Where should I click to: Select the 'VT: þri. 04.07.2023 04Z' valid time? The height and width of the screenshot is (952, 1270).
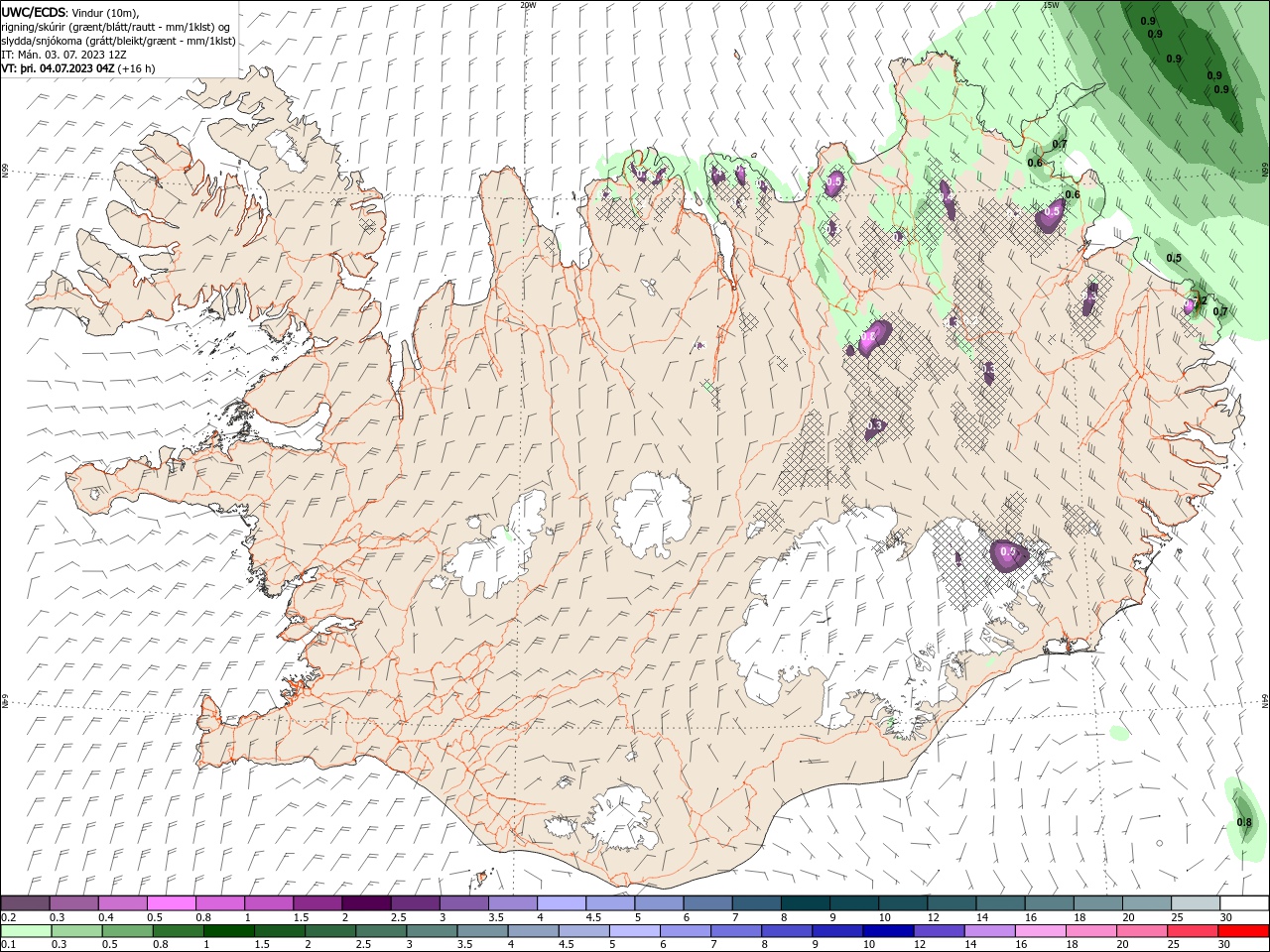59,68
